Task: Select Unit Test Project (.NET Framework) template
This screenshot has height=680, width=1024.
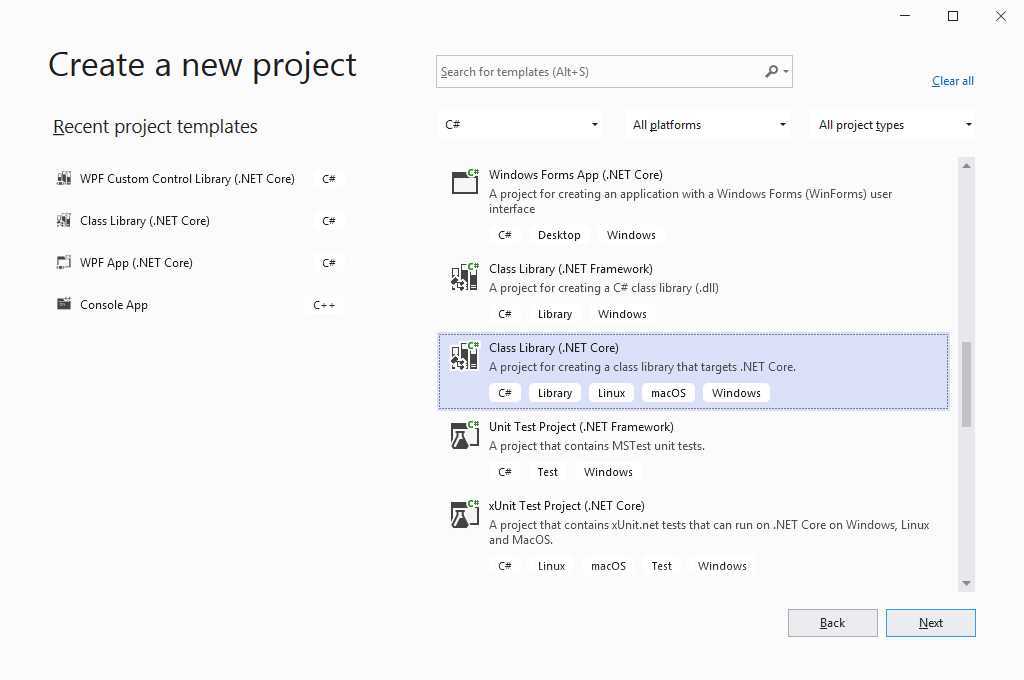Action: (x=693, y=451)
